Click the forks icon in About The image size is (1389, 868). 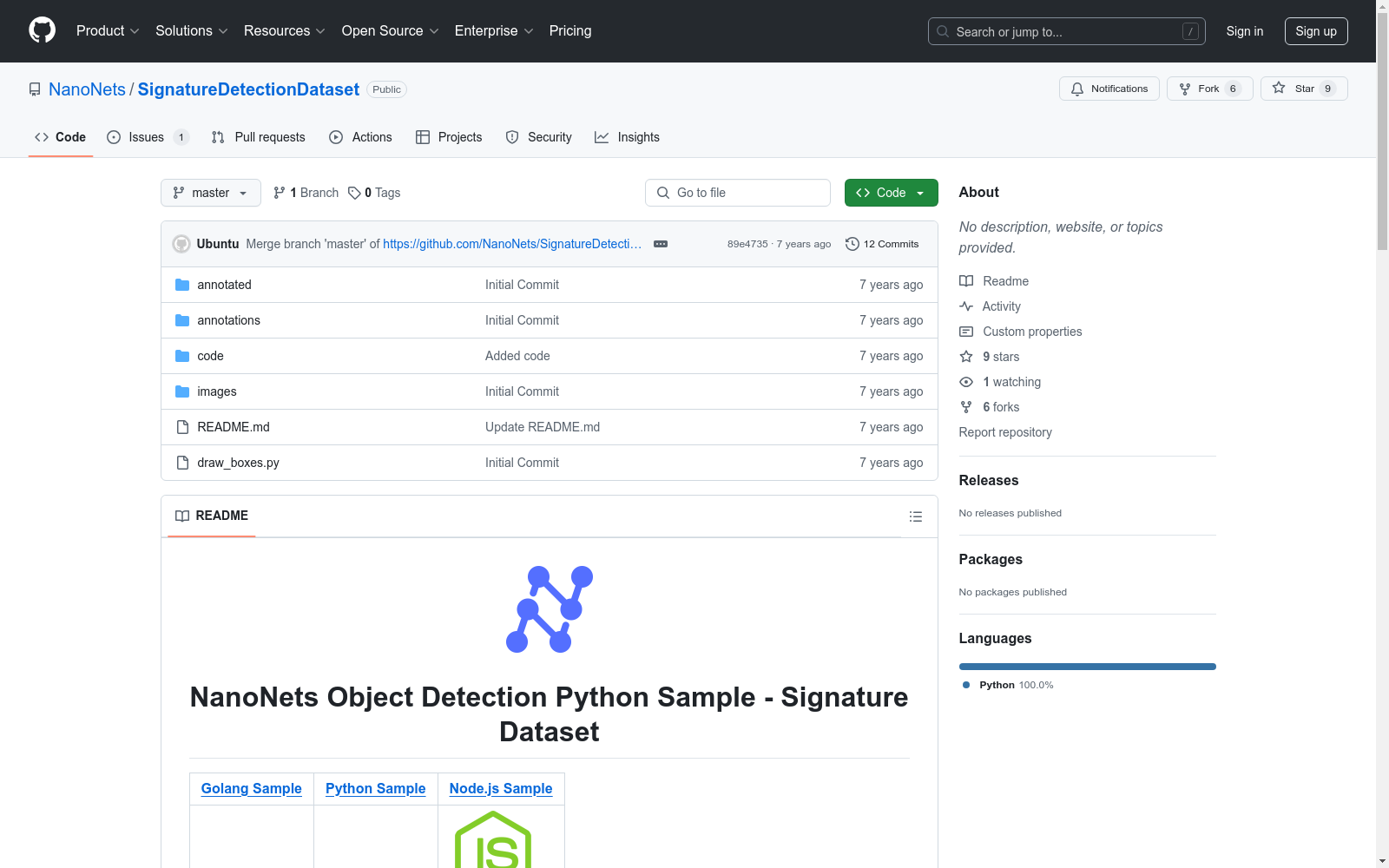click(966, 407)
